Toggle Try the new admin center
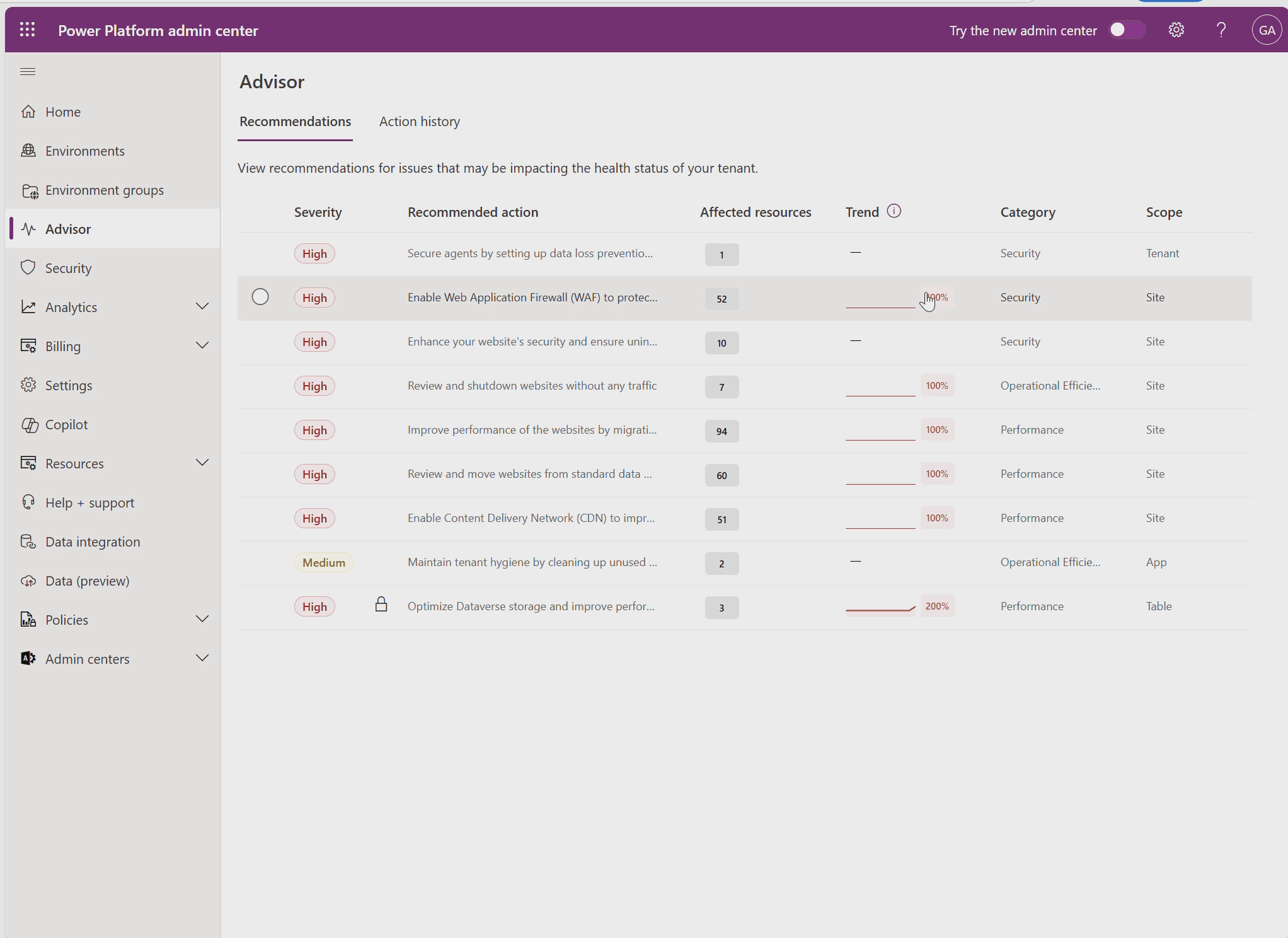This screenshot has width=1288, height=938. (x=1126, y=30)
